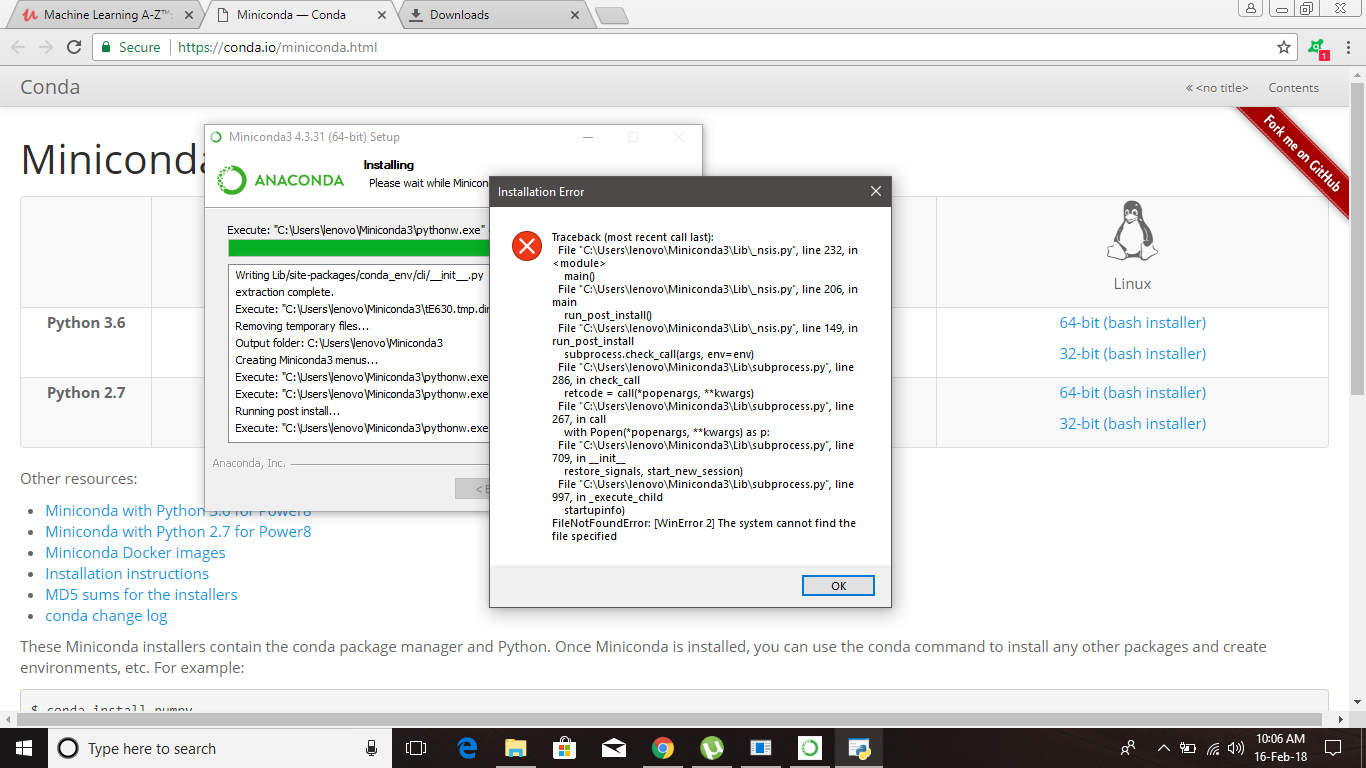Open the Installation instructions link

click(x=126, y=573)
